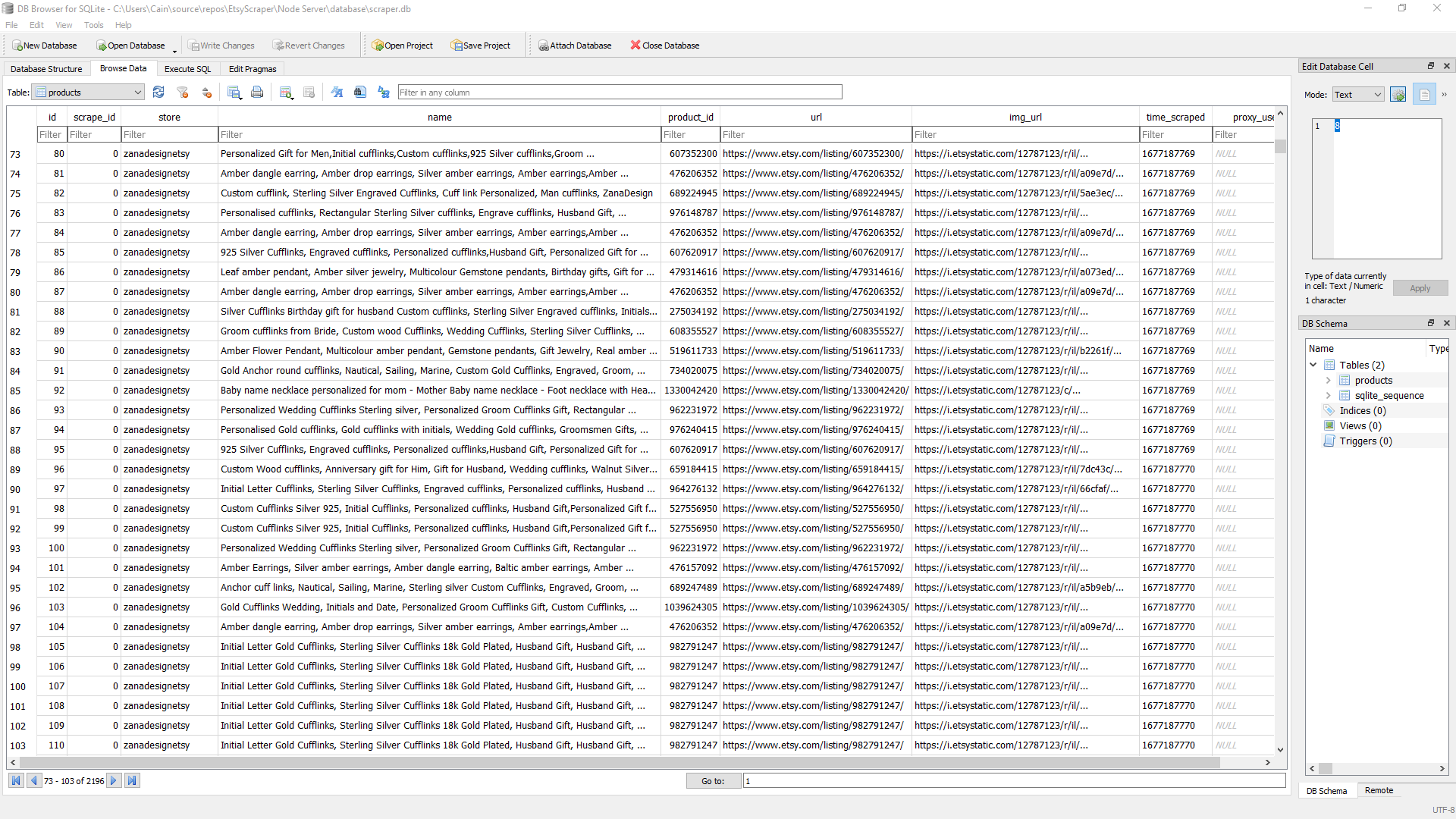1456x819 pixels.
Task: Clear all column filters
Action: click(x=182, y=92)
